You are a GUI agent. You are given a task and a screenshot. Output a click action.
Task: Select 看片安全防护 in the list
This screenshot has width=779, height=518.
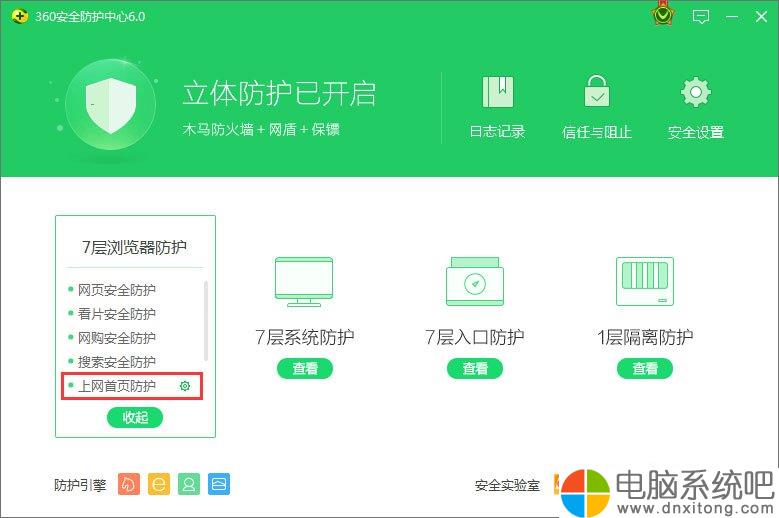point(117,313)
